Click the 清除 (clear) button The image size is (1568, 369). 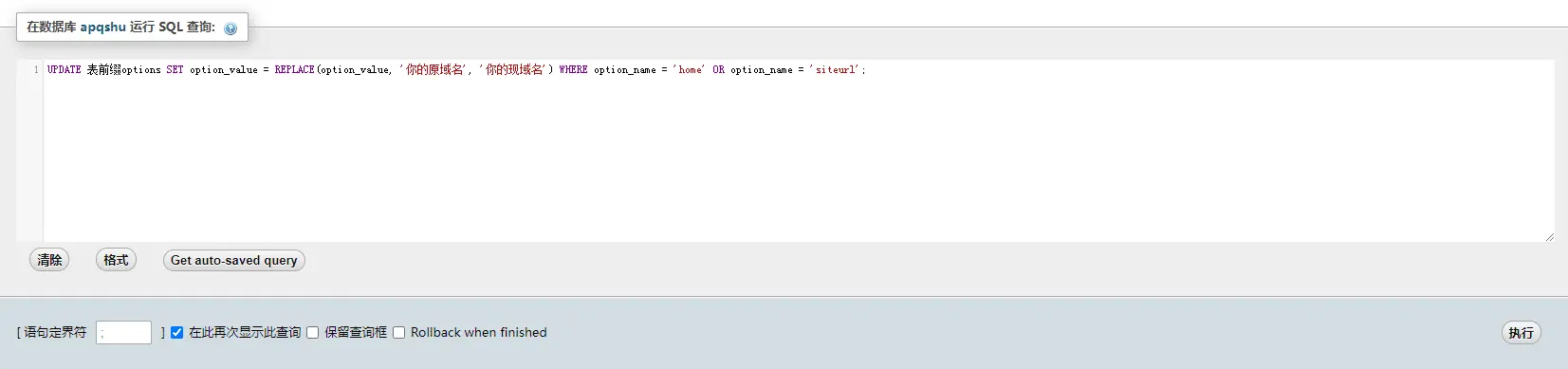(x=49, y=260)
